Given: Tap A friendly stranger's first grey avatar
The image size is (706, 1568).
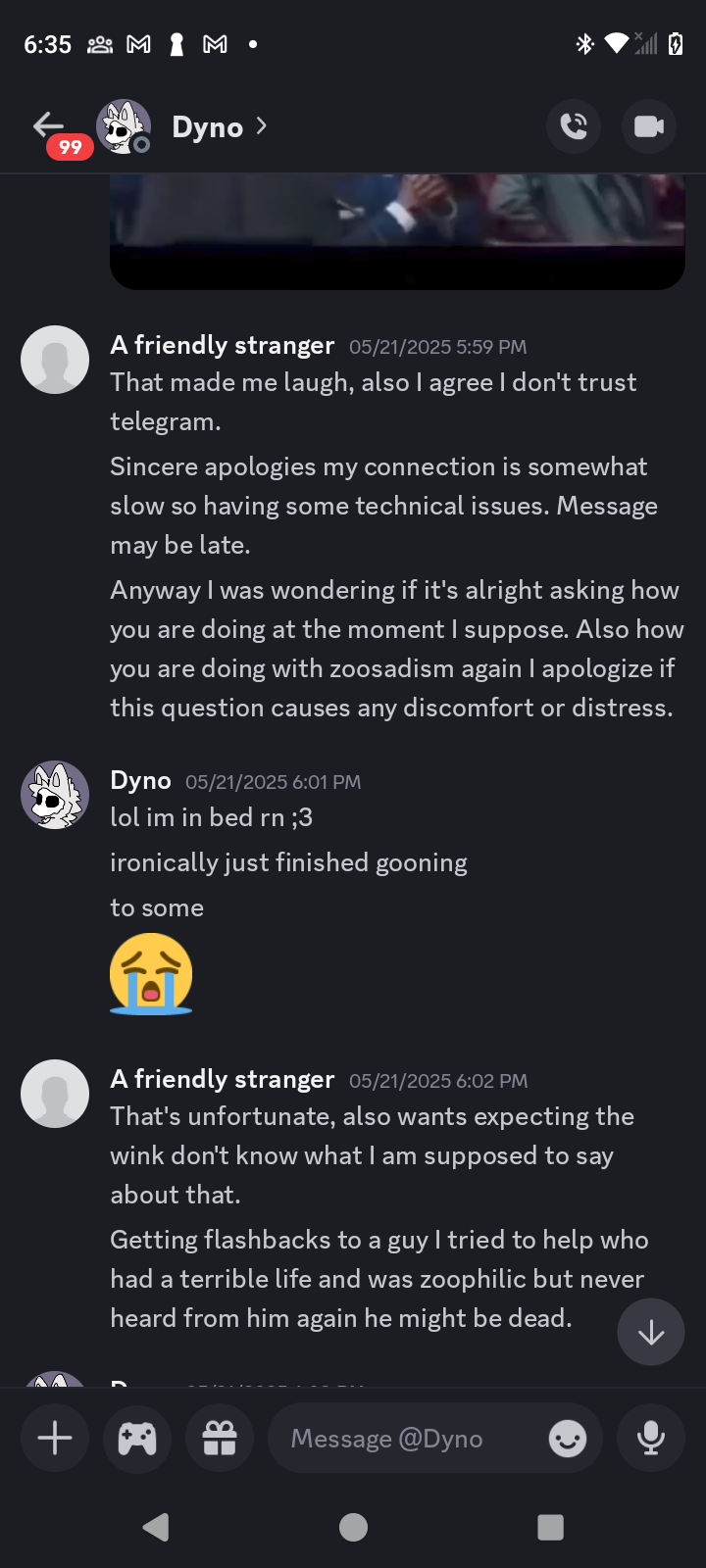Looking at the screenshot, I should [x=55, y=360].
